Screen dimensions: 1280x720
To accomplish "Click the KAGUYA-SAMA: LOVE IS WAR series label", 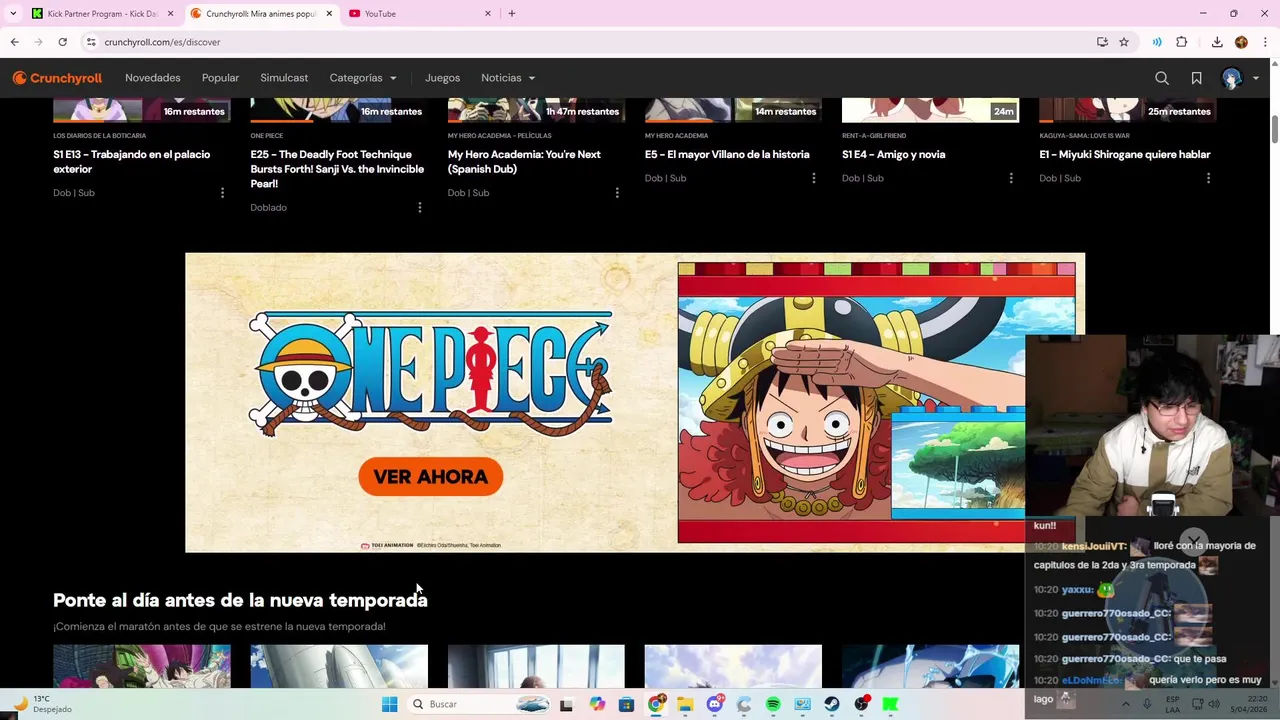I will pos(1084,135).
